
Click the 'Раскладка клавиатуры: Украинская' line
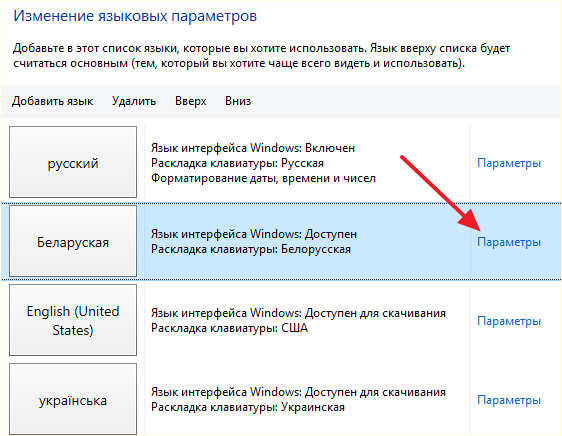248,407
